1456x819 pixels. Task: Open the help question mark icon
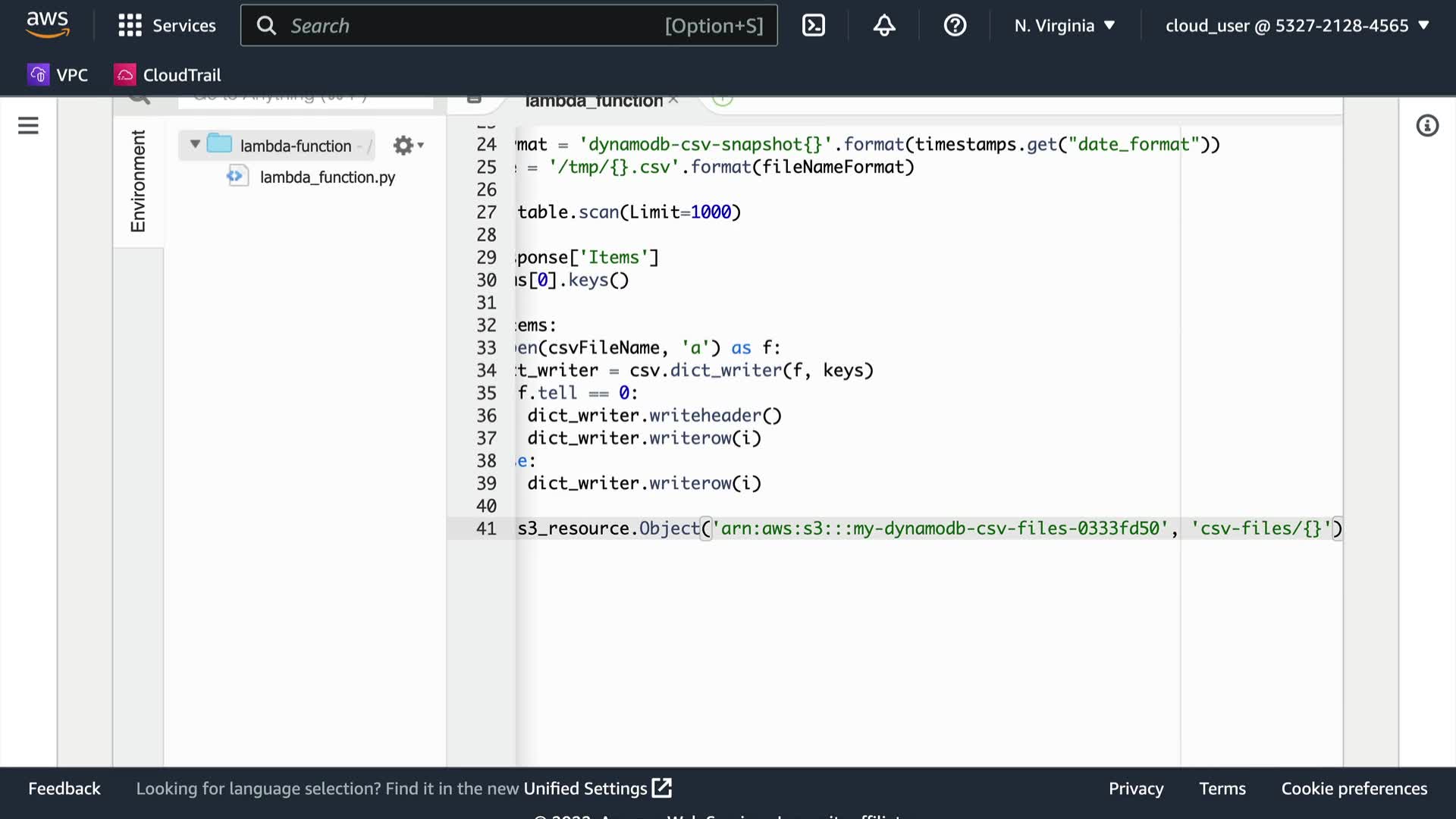pyautogui.click(x=955, y=26)
